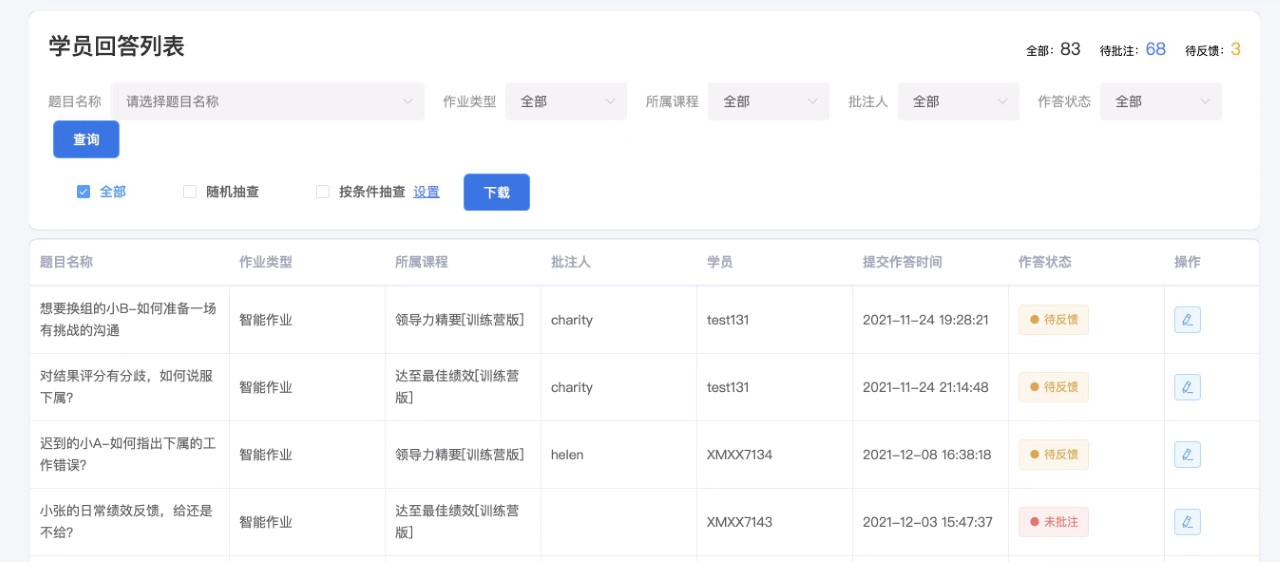Image resolution: width=1280 pixels, height=562 pixels.
Task: Click the 查询 button
Action: (x=86, y=140)
